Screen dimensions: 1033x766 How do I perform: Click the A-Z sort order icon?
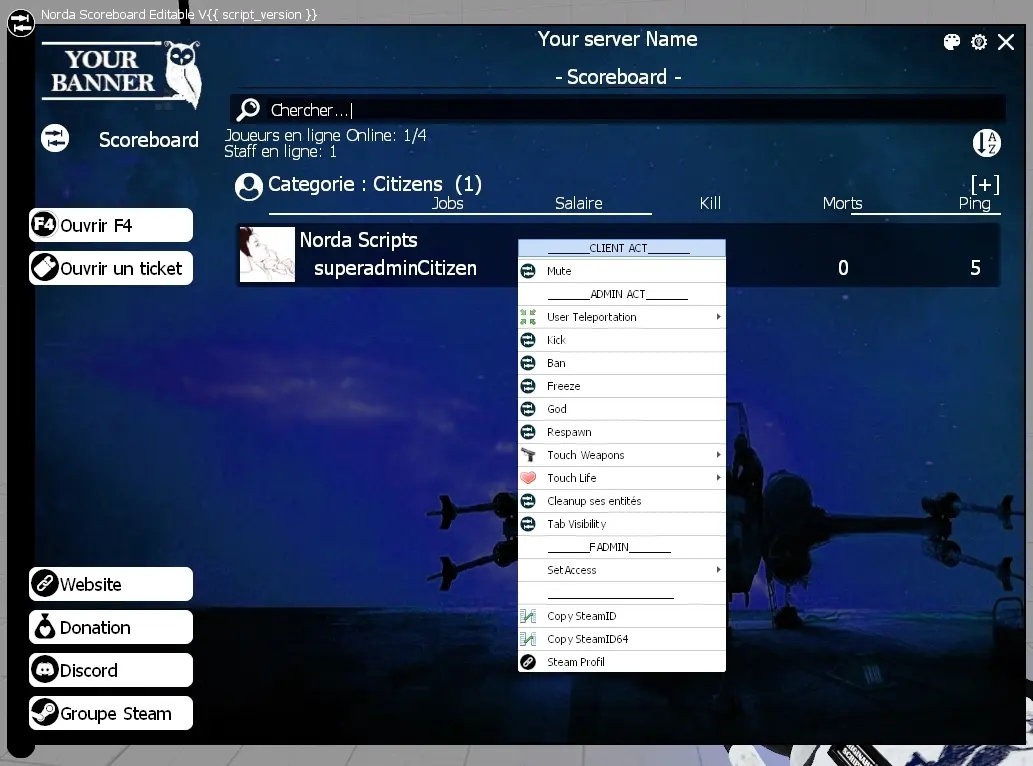click(986, 143)
